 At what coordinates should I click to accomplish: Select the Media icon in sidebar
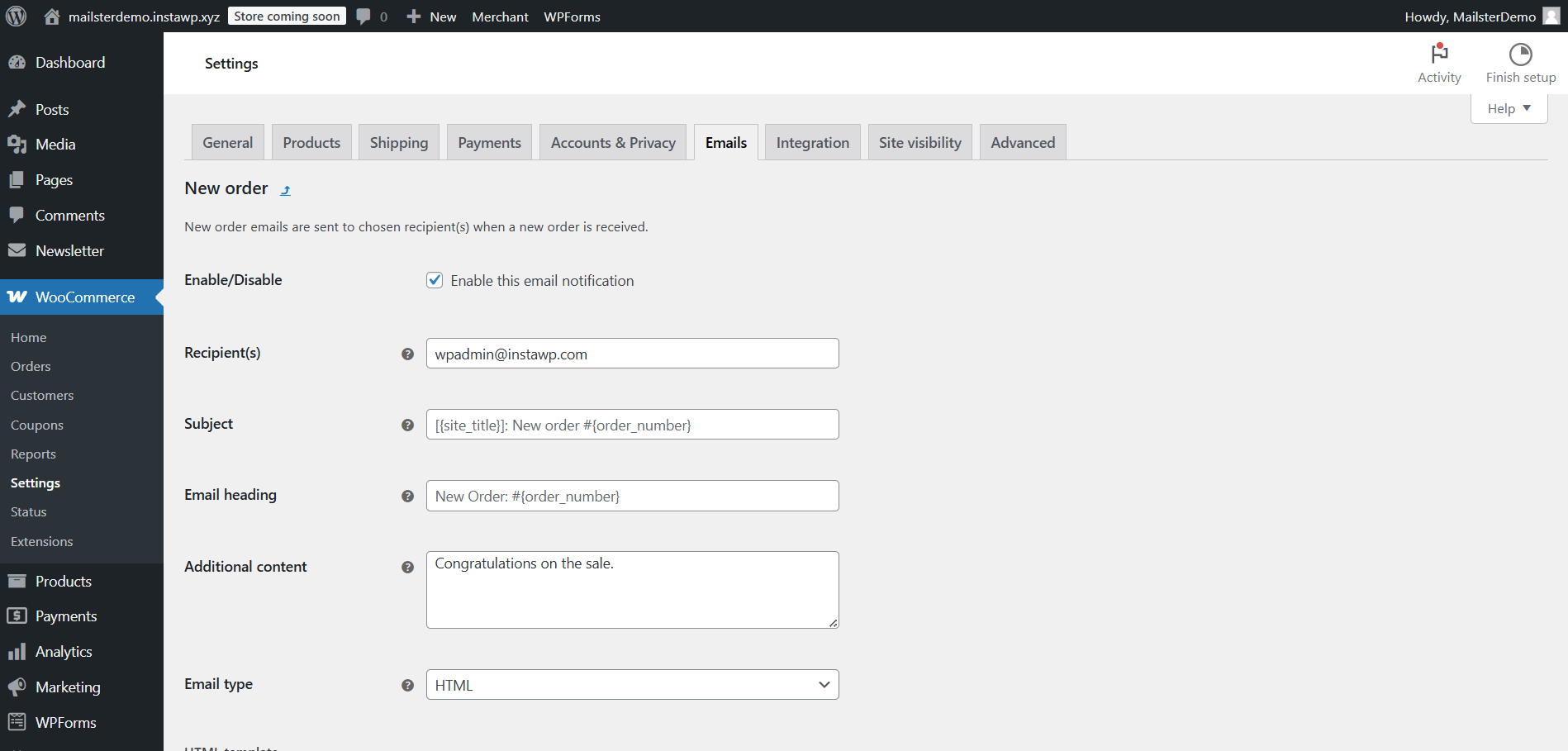point(18,144)
